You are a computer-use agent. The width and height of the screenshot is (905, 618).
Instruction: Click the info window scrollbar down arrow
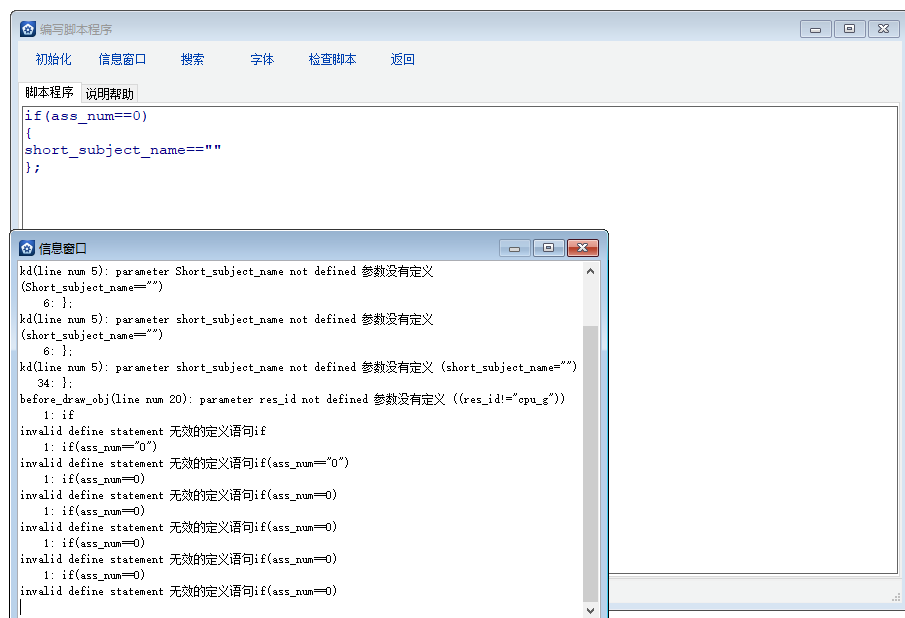click(590, 609)
